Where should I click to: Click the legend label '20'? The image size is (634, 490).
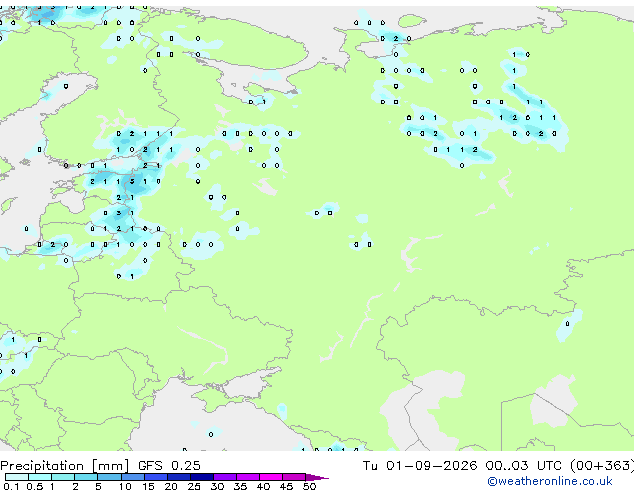click(171, 486)
